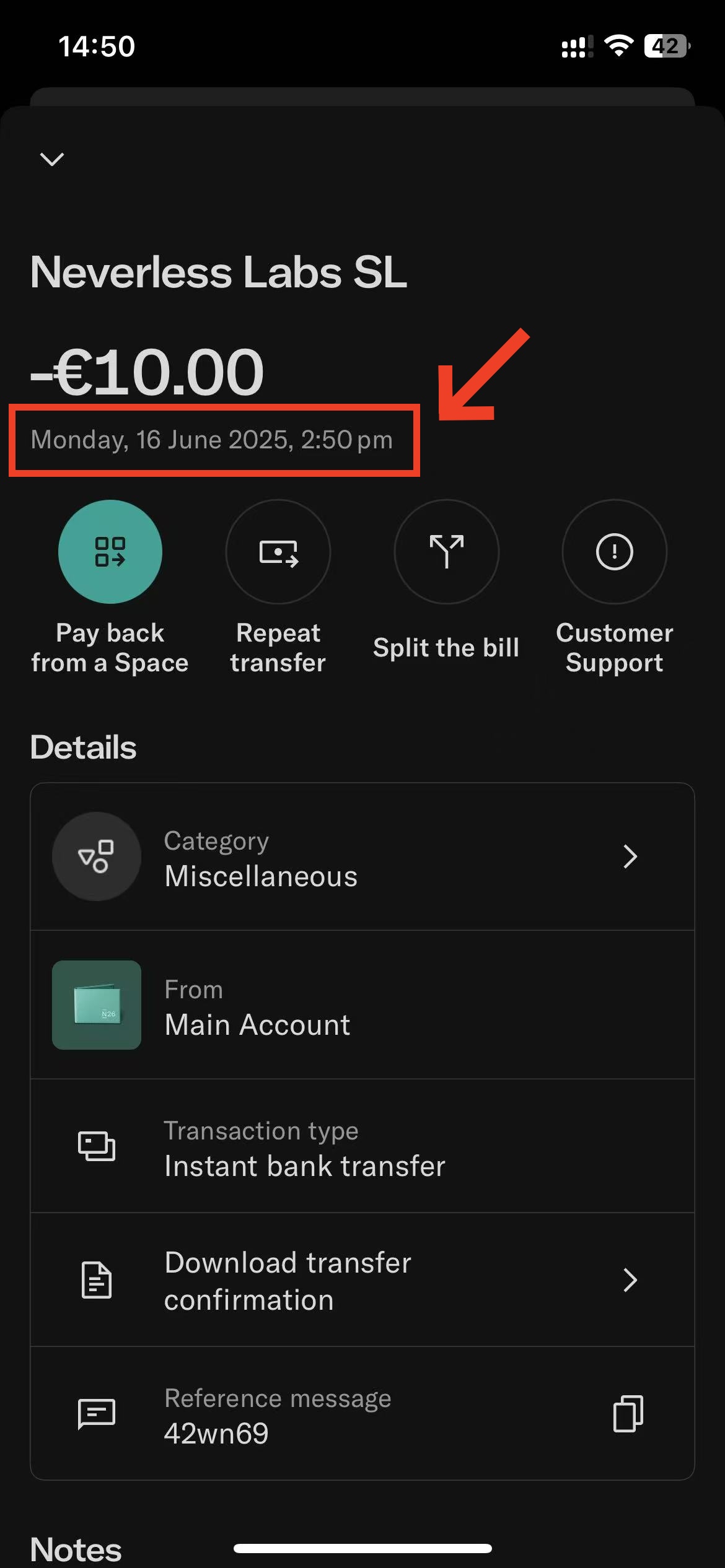
Task: Tap the Miscellaneous category shapes icon
Action: coord(96,856)
